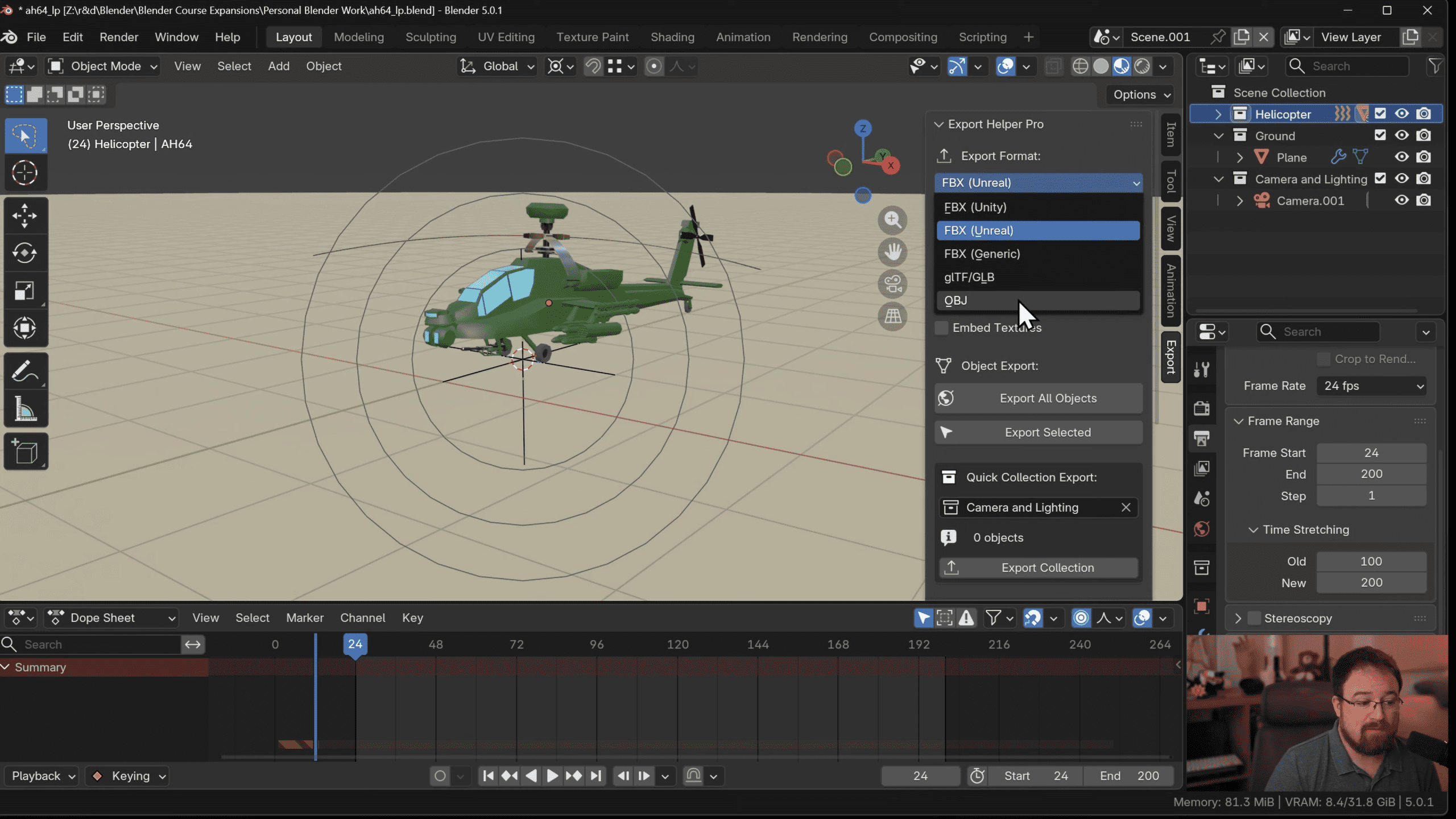
Task: Open Render Properties in the properties editor
Action: tap(1202, 408)
